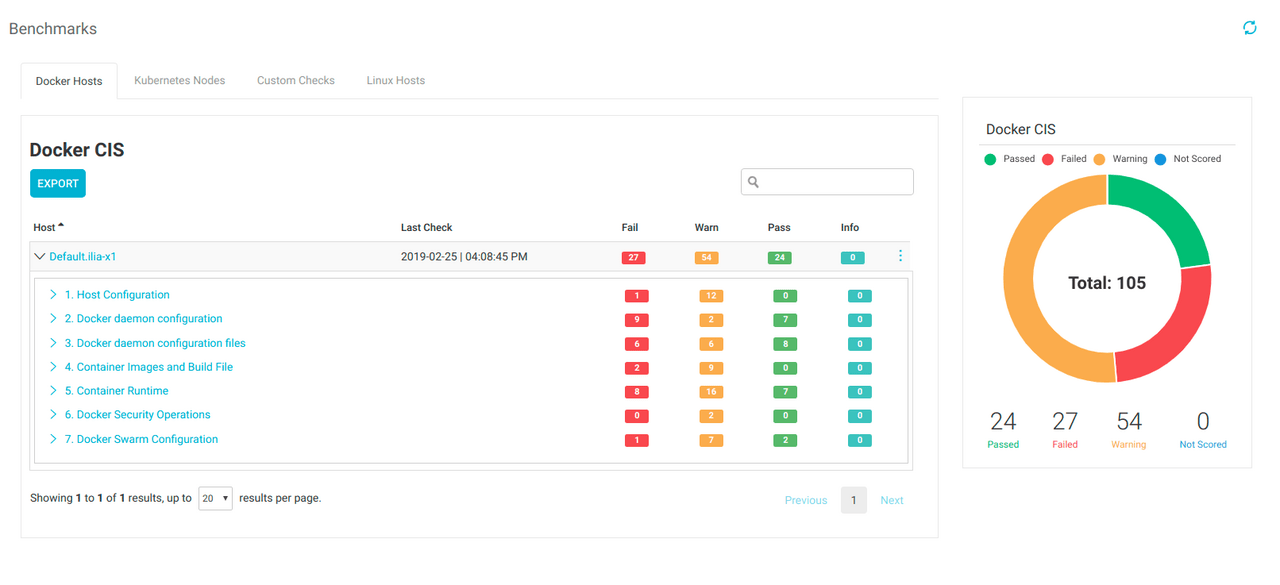
Task: Click the 54 Warning summary count
Action: pyautogui.click(x=1129, y=421)
